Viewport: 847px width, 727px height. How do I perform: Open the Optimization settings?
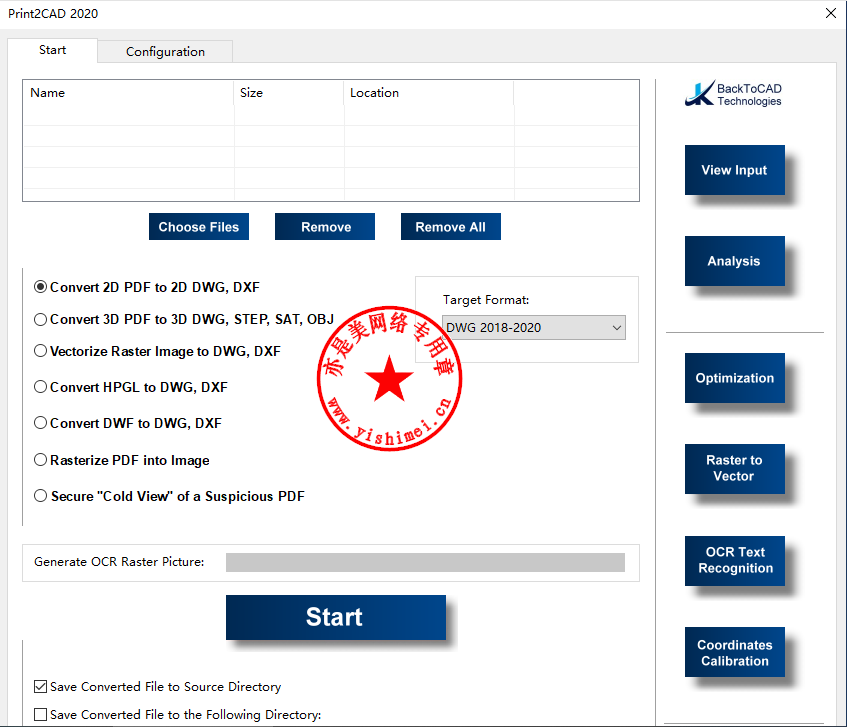click(735, 378)
